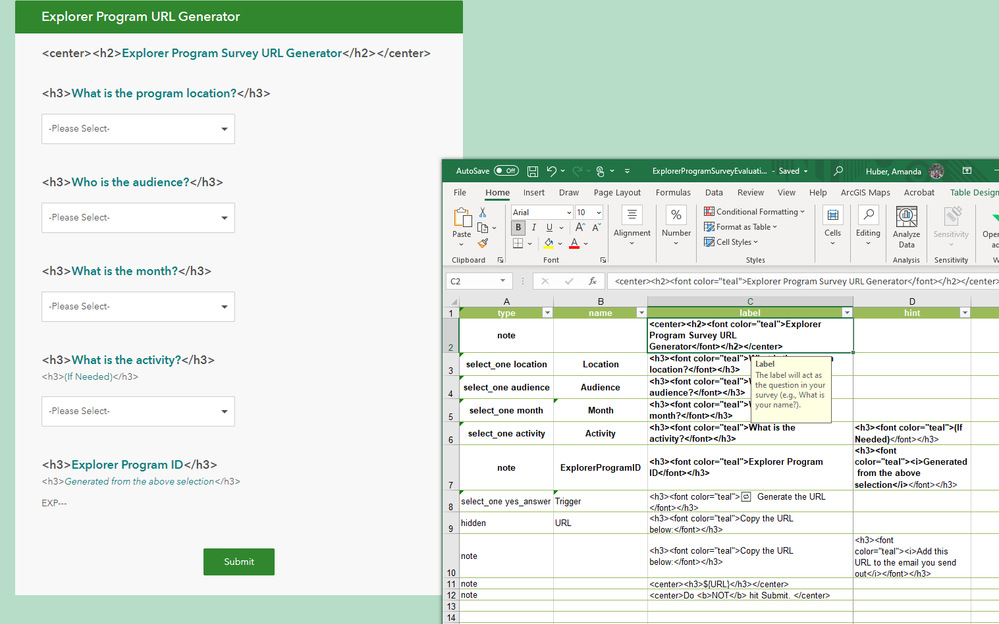
Task: Click the Save icon in title bar
Action: [x=533, y=171]
